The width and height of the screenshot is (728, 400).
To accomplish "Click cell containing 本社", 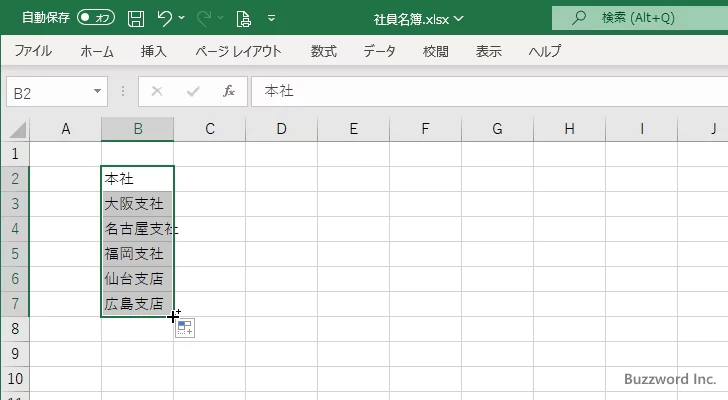I will coord(138,179).
